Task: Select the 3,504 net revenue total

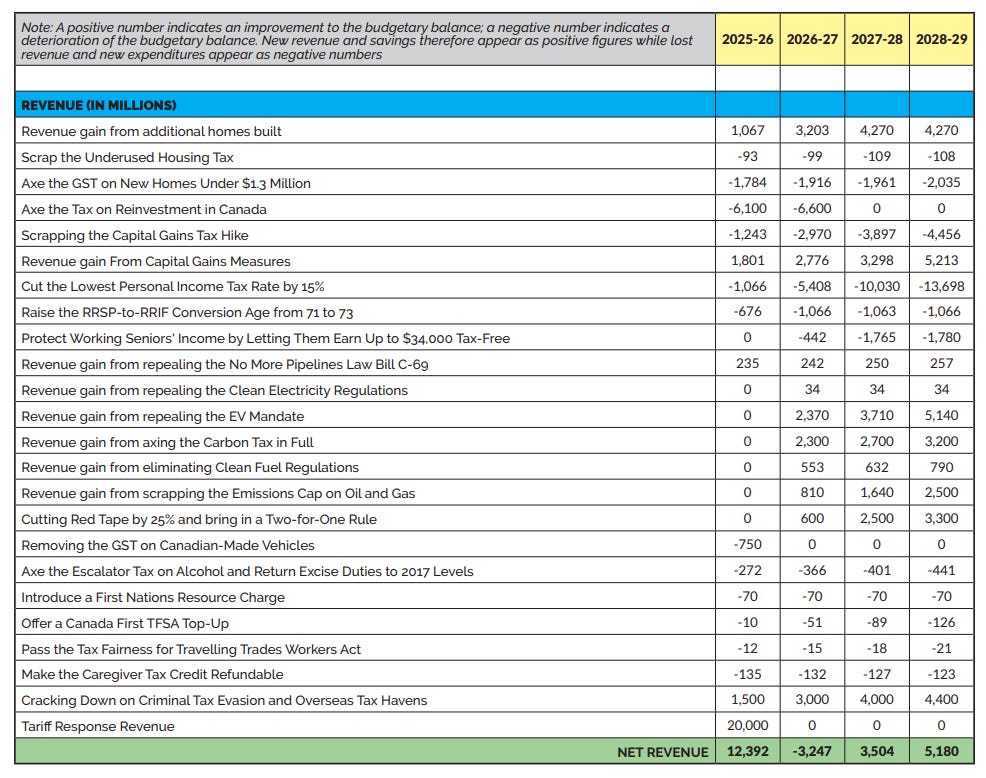Action: pyautogui.click(x=877, y=752)
